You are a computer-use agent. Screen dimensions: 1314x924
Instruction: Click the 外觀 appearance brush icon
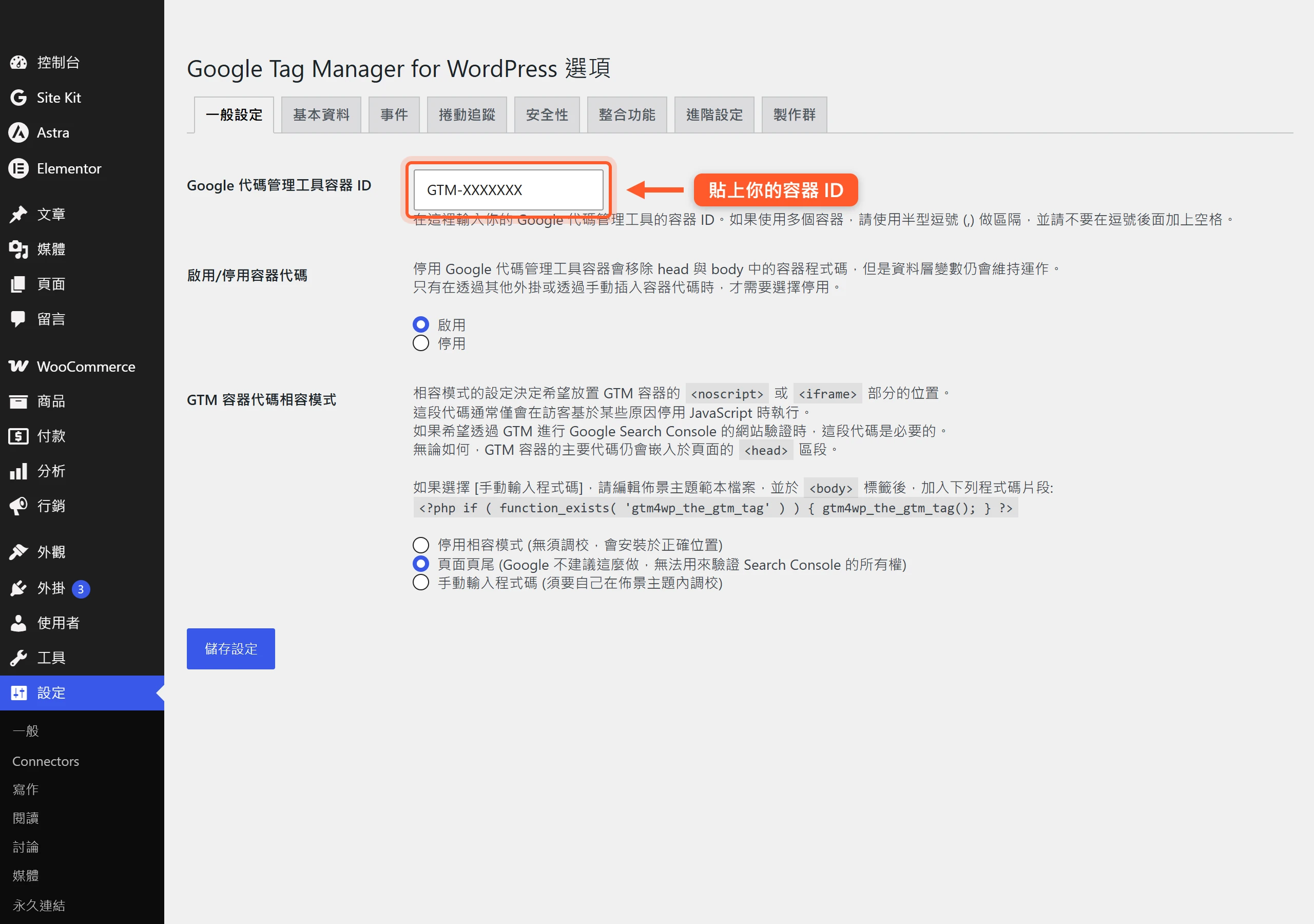pos(18,552)
